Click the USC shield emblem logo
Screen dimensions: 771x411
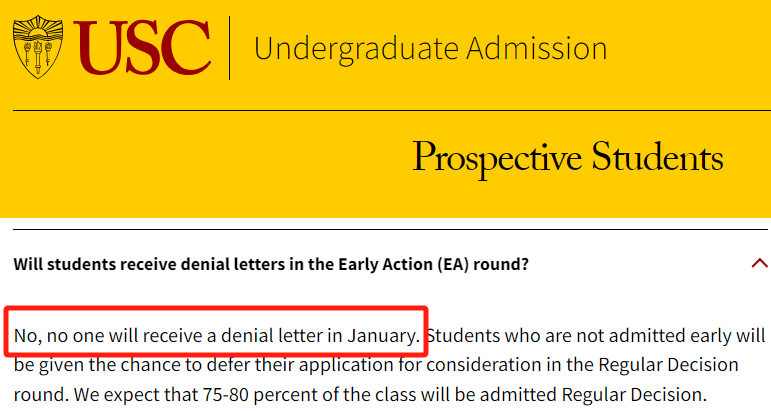[38, 47]
